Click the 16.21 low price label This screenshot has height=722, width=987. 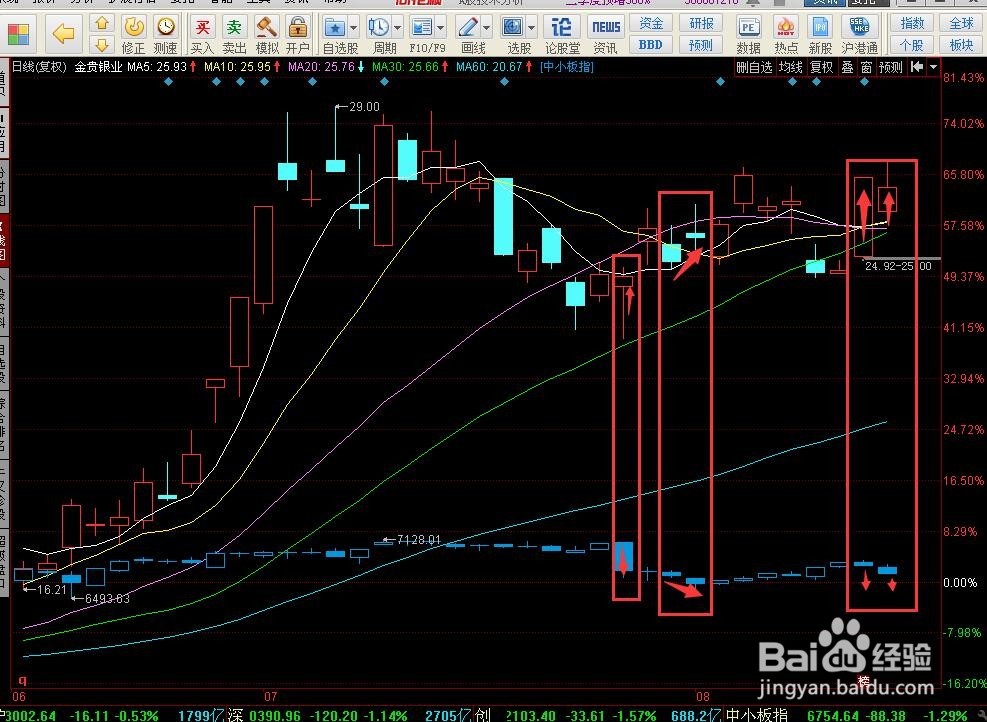coord(52,590)
